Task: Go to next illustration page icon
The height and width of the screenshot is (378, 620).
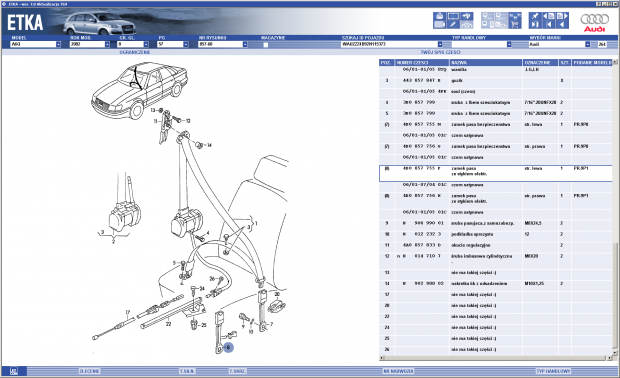Action: (562, 16)
